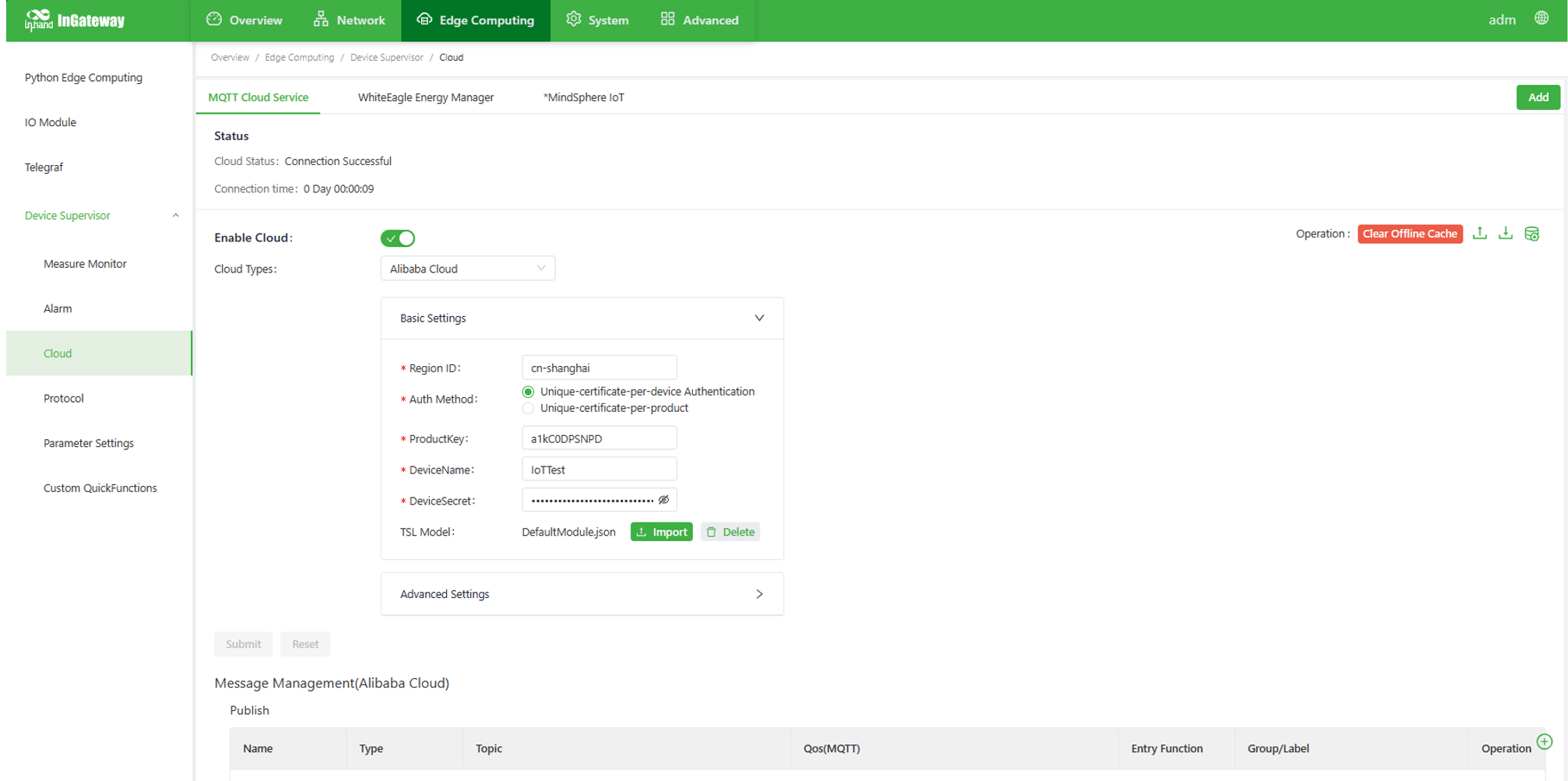Screen dimensions: 1568x781
Task: Click the InGateway logo
Action: [75, 20]
